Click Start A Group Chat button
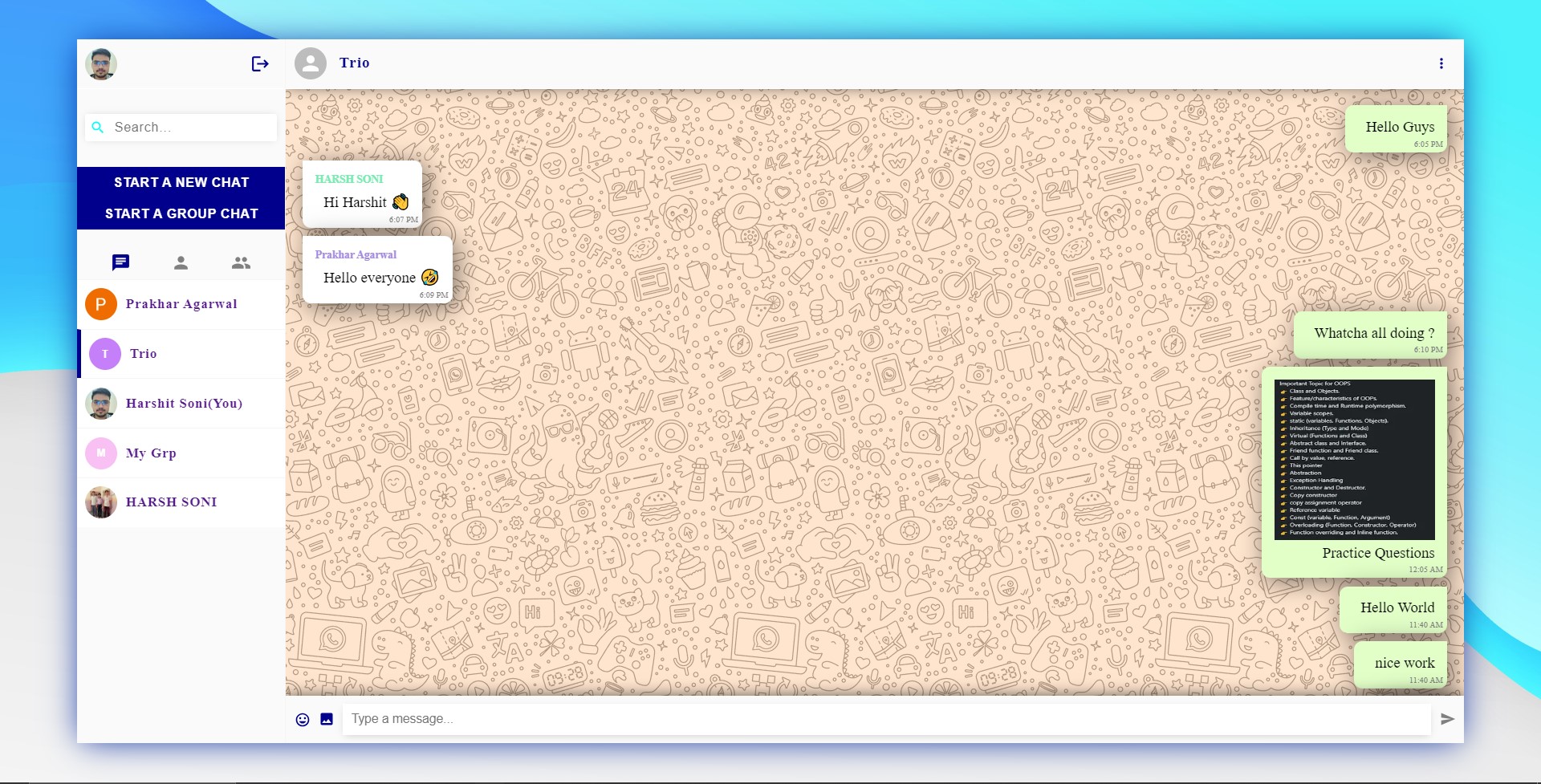This screenshot has height=784, width=1541. pyautogui.click(x=181, y=213)
